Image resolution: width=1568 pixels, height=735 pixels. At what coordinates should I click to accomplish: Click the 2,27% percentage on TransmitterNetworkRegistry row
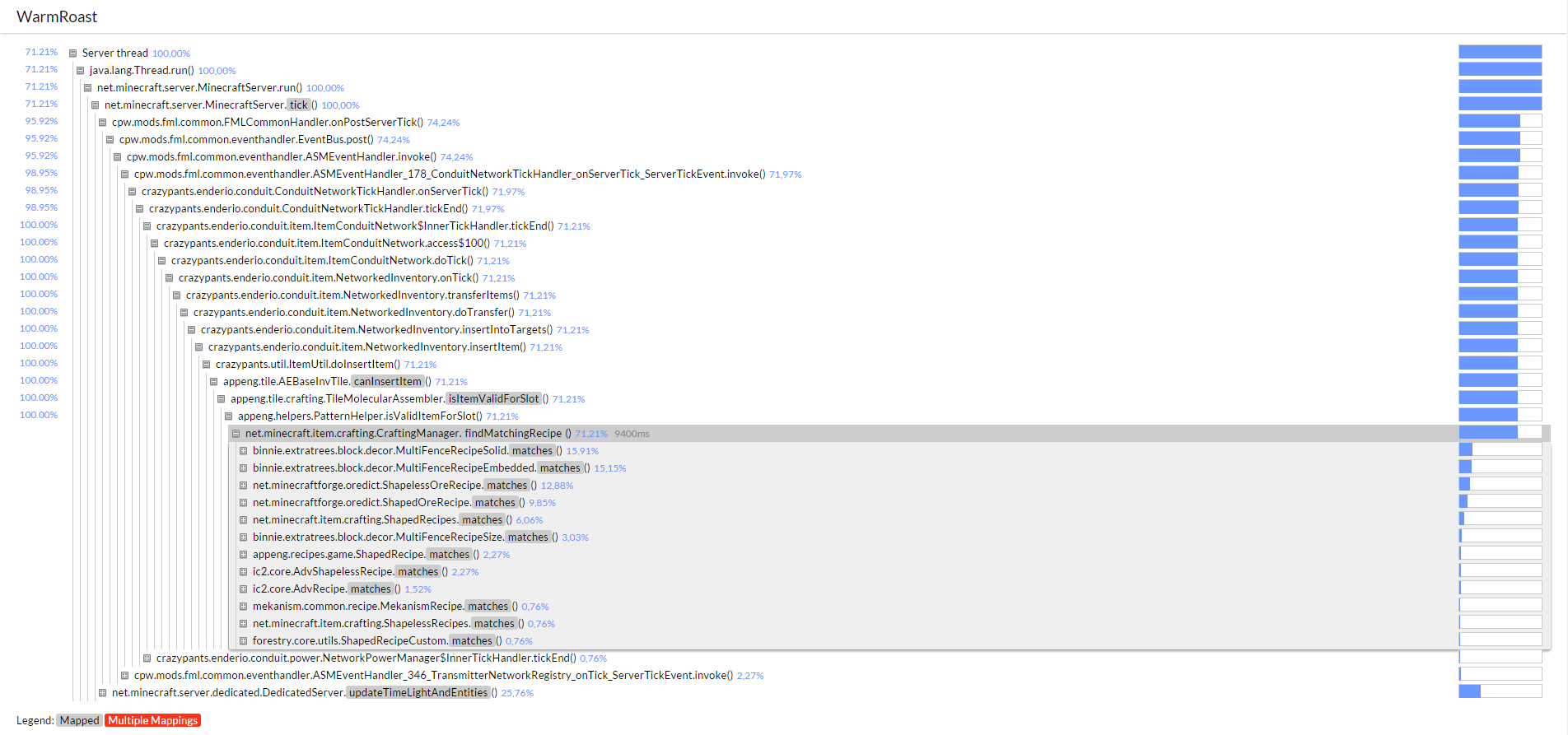point(750,676)
